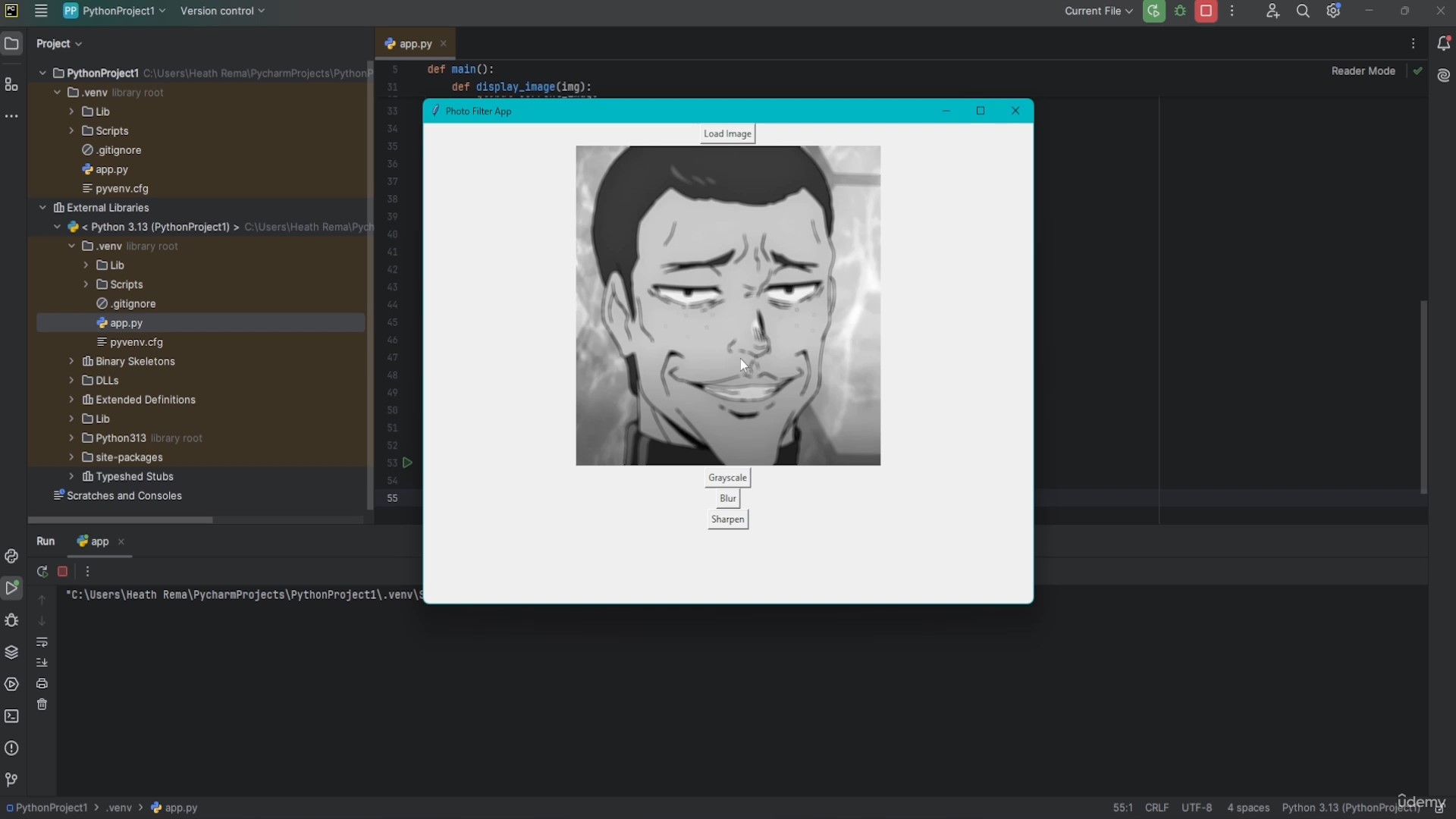Expand the site-packages folder
1456x819 pixels.
click(71, 457)
